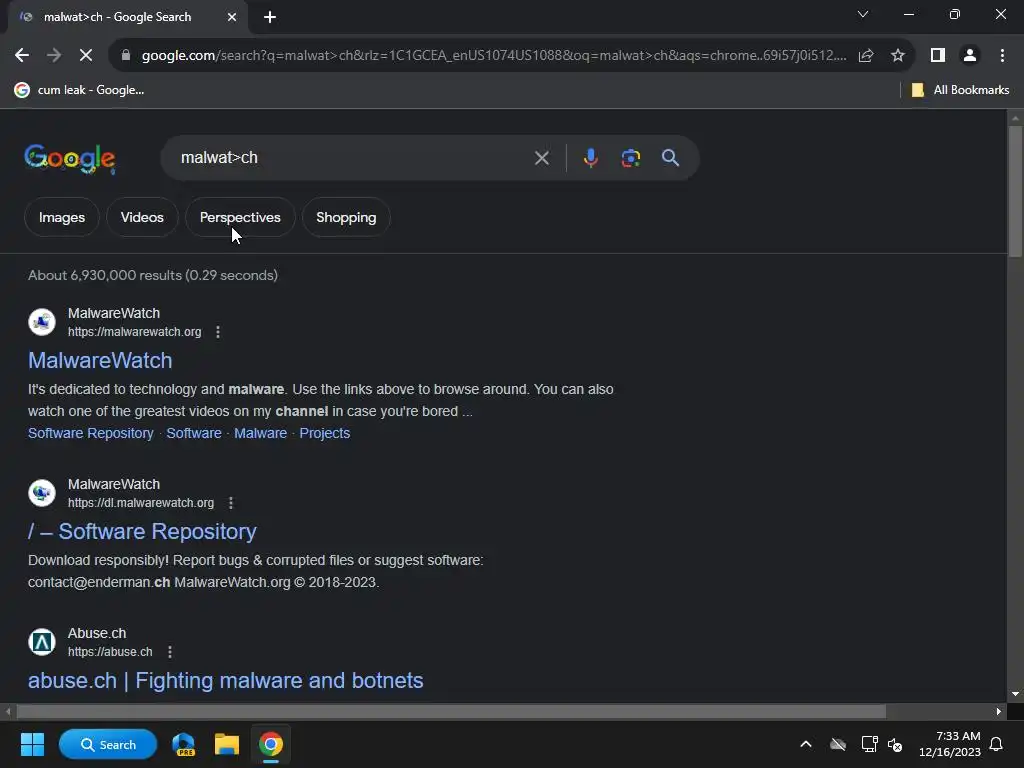Bookmark this tab with star icon
The height and width of the screenshot is (768, 1024).
tap(898, 56)
